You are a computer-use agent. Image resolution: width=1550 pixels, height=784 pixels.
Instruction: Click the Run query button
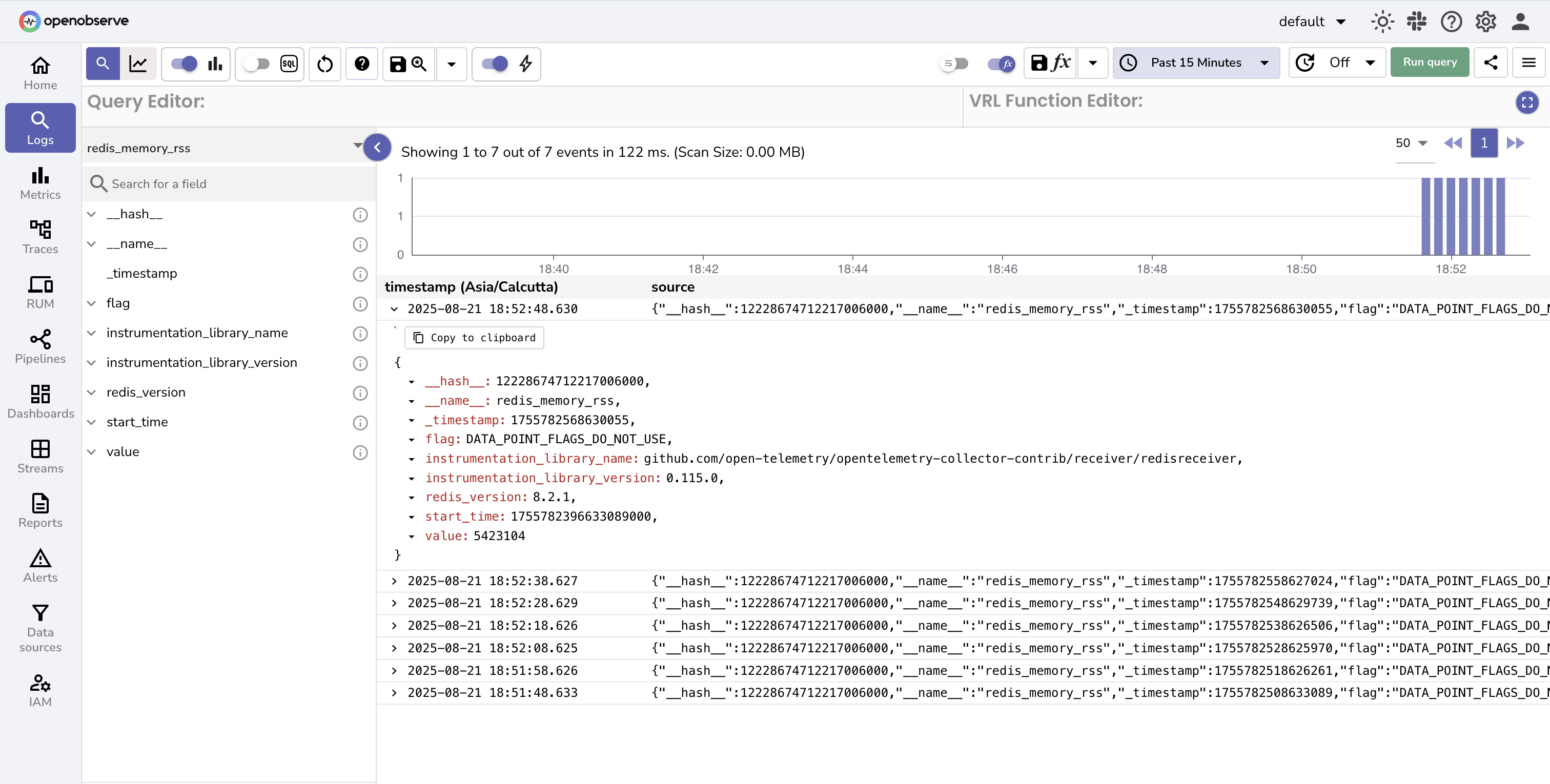[x=1429, y=62]
